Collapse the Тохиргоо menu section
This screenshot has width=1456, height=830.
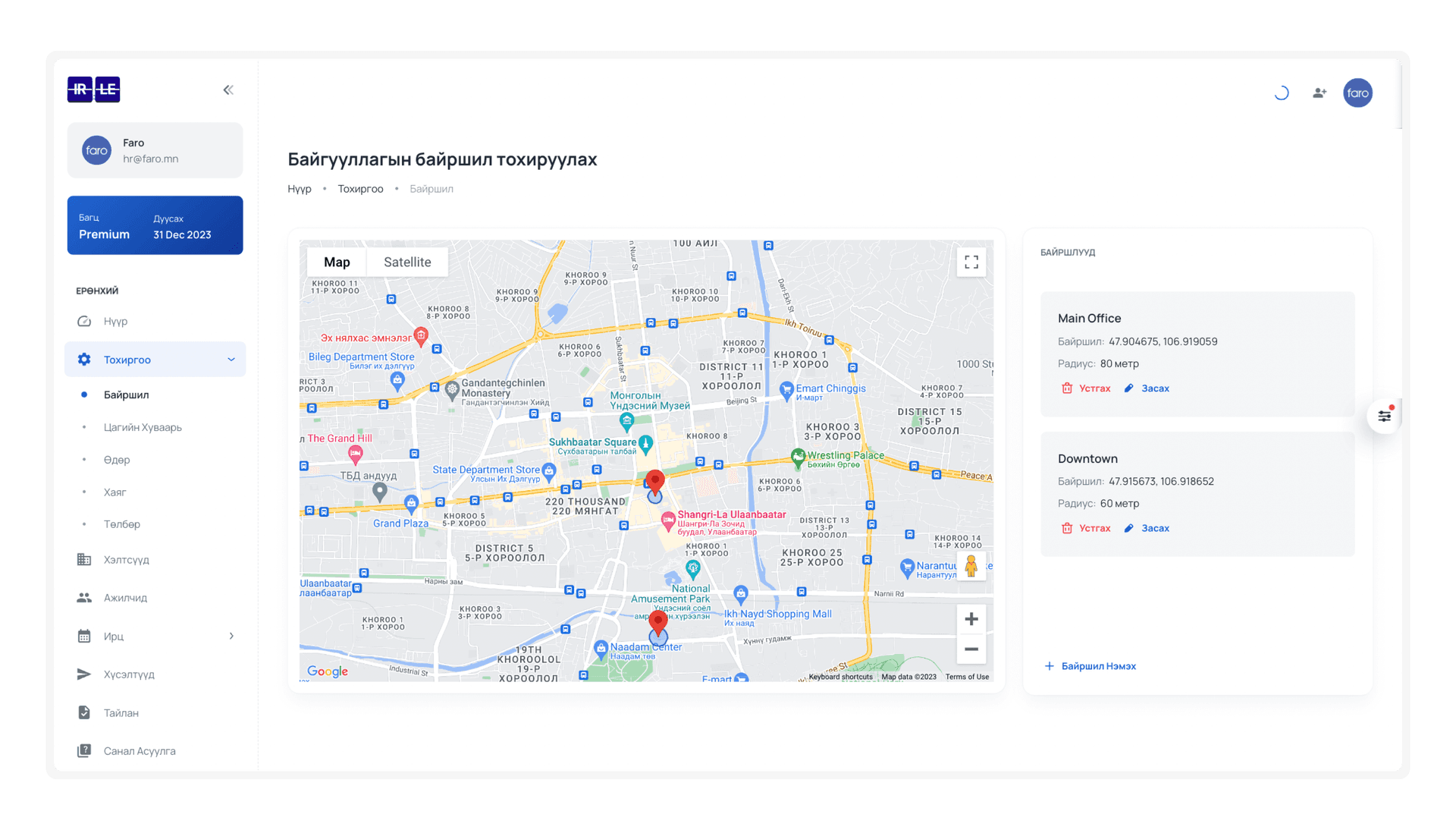point(231,360)
